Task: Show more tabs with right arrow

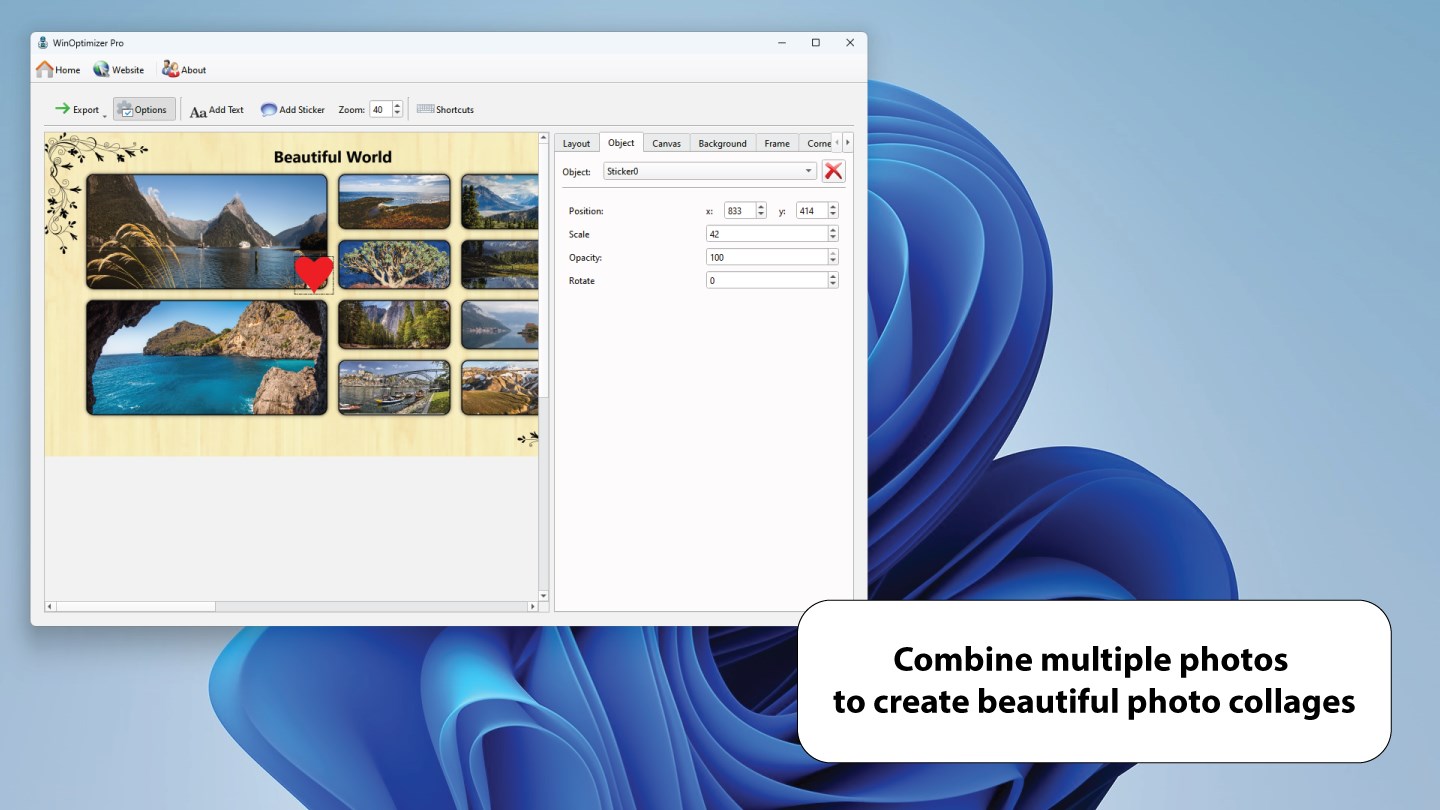Action: click(848, 143)
